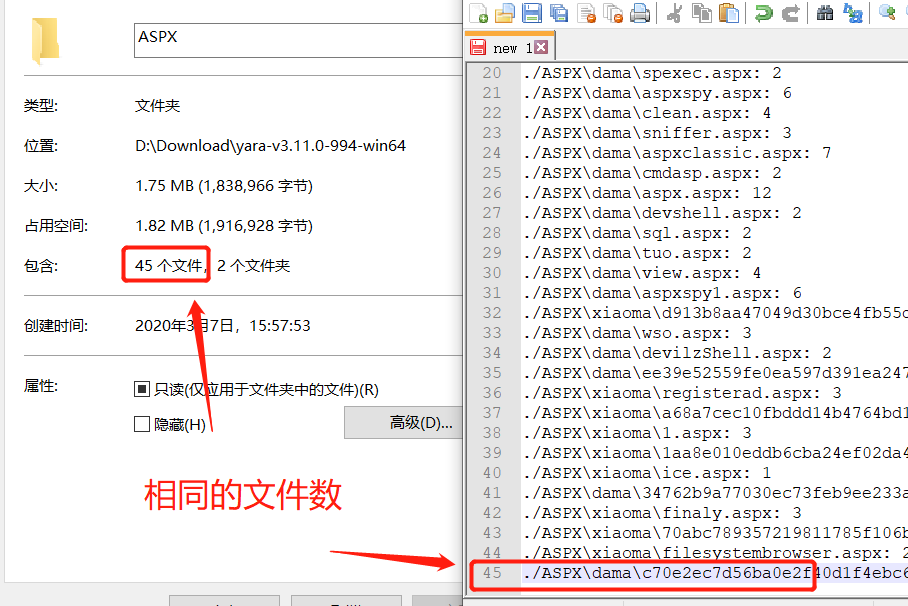Image resolution: width=908 pixels, height=606 pixels.
Task: Click the unsaved red disk icon on the tab
Action: (x=478, y=48)
